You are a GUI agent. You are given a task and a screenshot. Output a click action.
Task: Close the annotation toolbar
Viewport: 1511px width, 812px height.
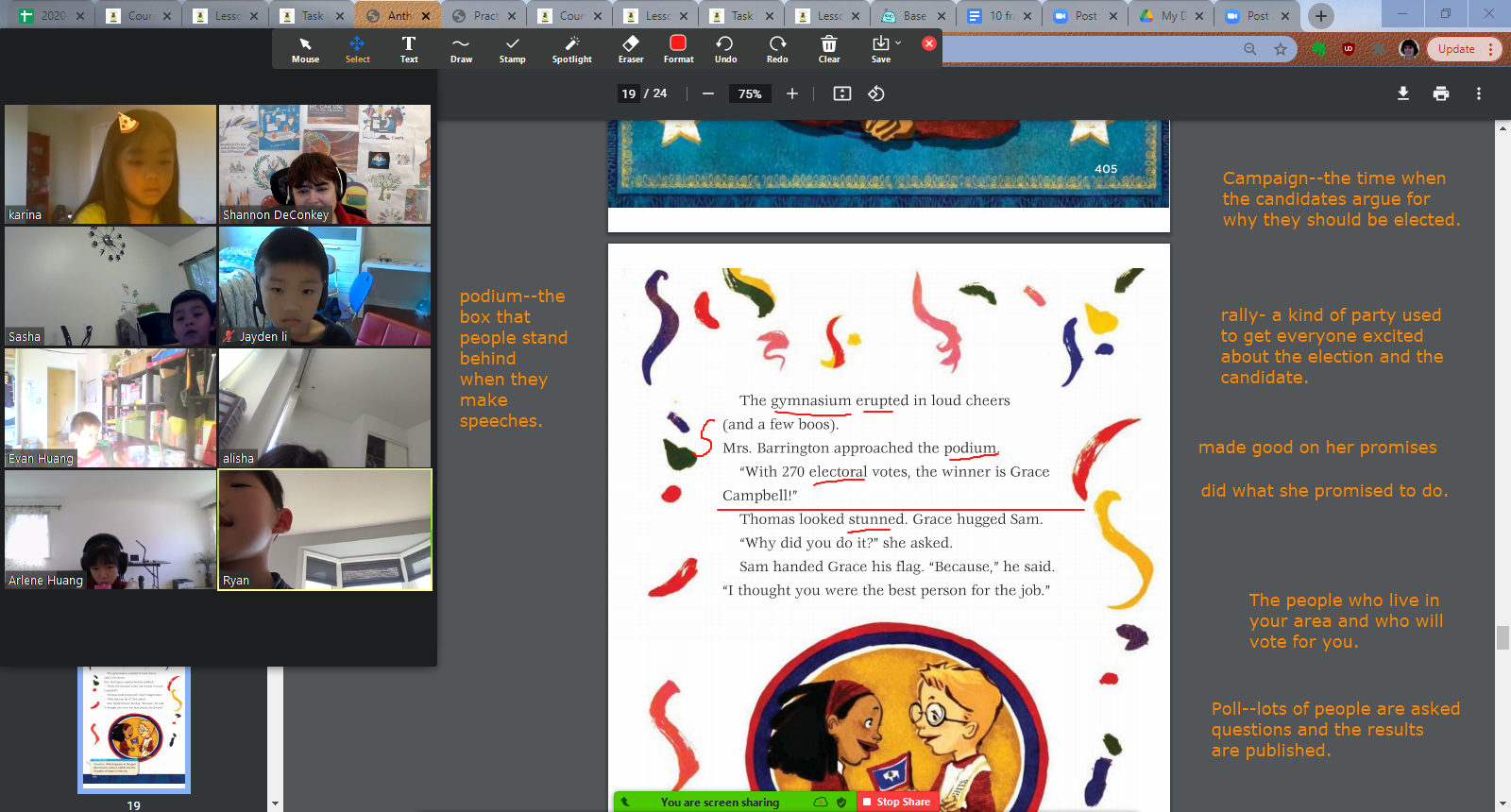coord(929,43)
